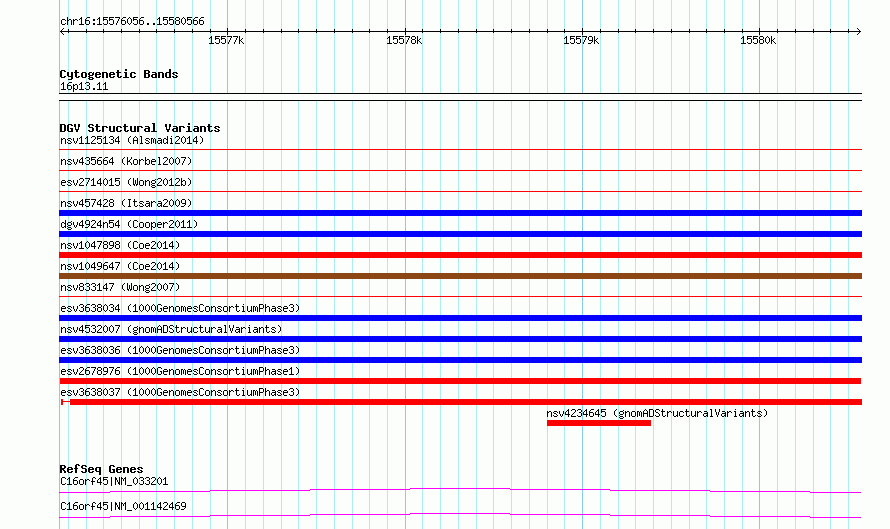Click the left arrowhead of the ruler
The width and height of the screenshot is (890, 529).
point(62,32)
